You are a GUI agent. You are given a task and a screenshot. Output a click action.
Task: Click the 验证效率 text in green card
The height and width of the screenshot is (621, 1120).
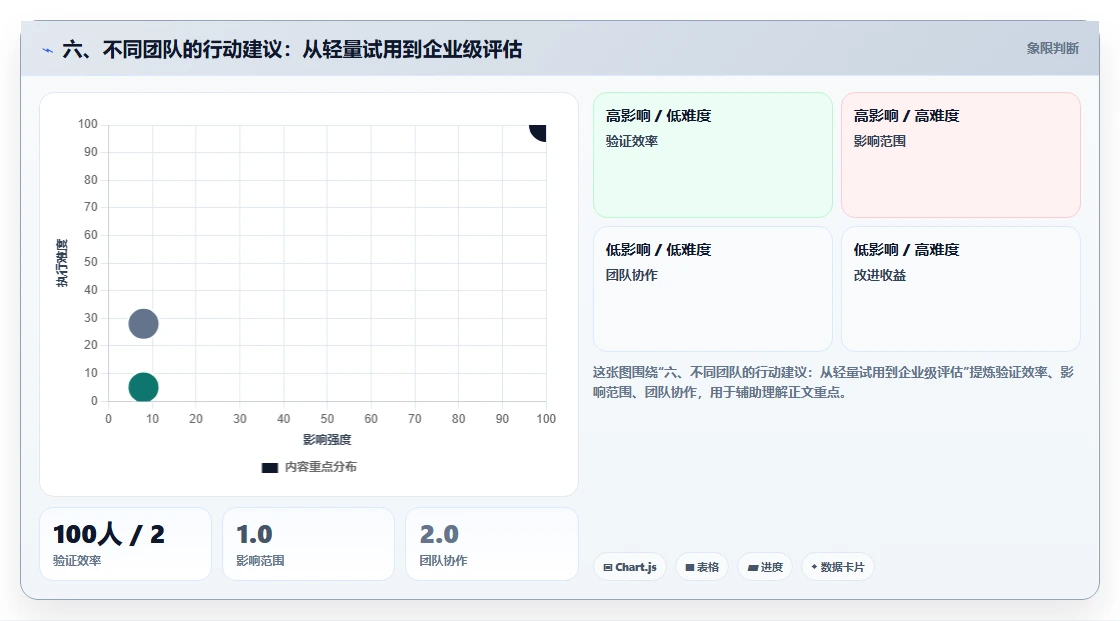632,141
